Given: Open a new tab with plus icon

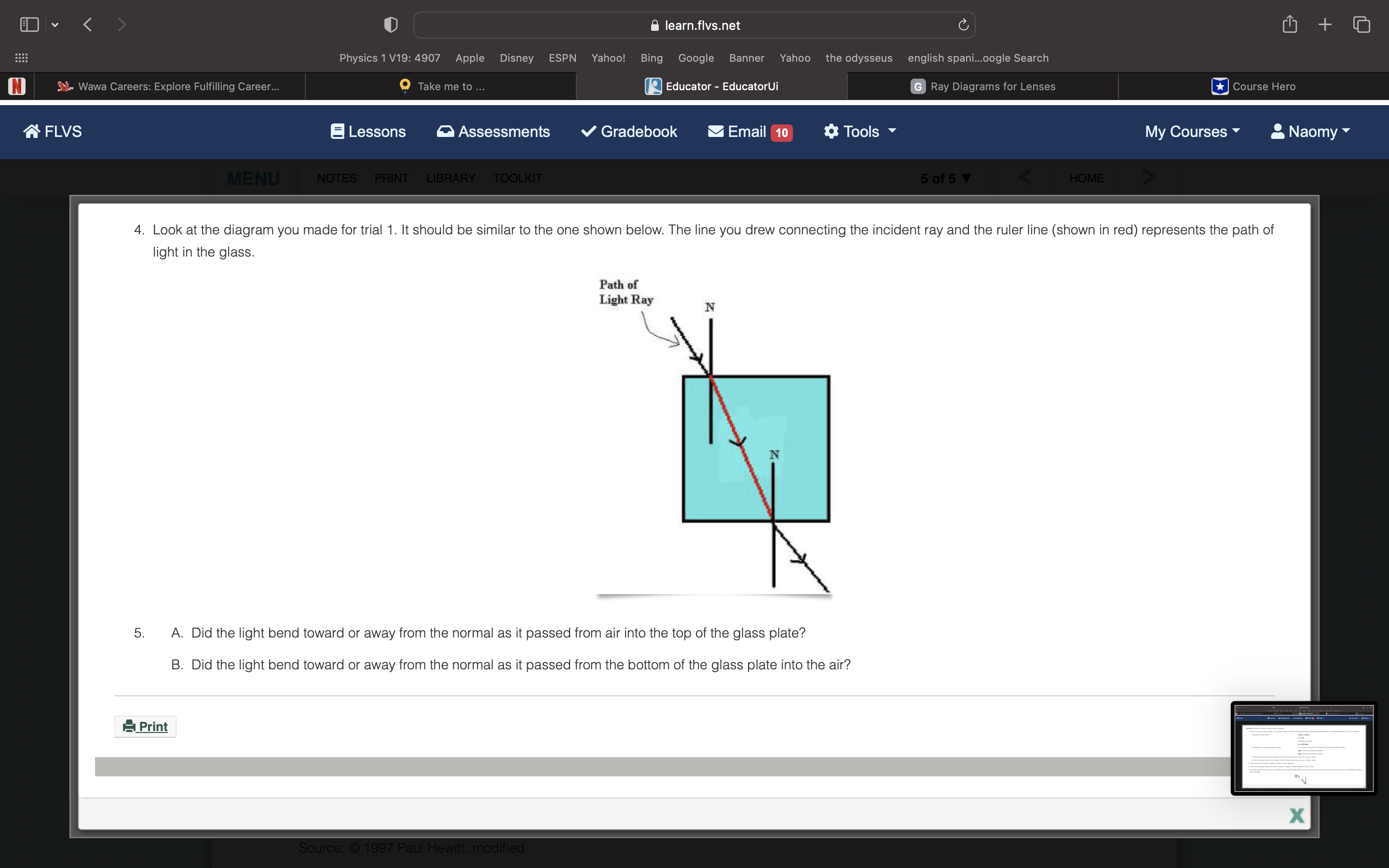Looking at the screenshot, I should point(1325,24).
